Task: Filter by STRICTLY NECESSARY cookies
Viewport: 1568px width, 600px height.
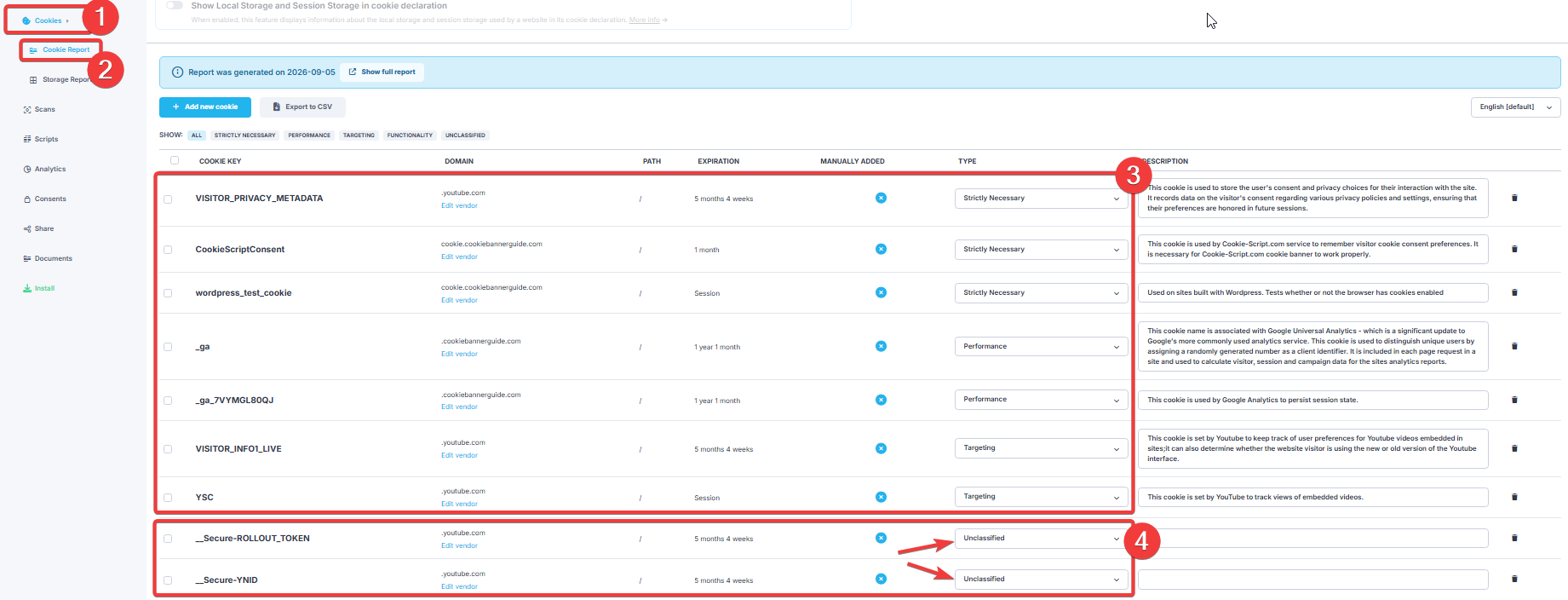Action: point(245,136)
